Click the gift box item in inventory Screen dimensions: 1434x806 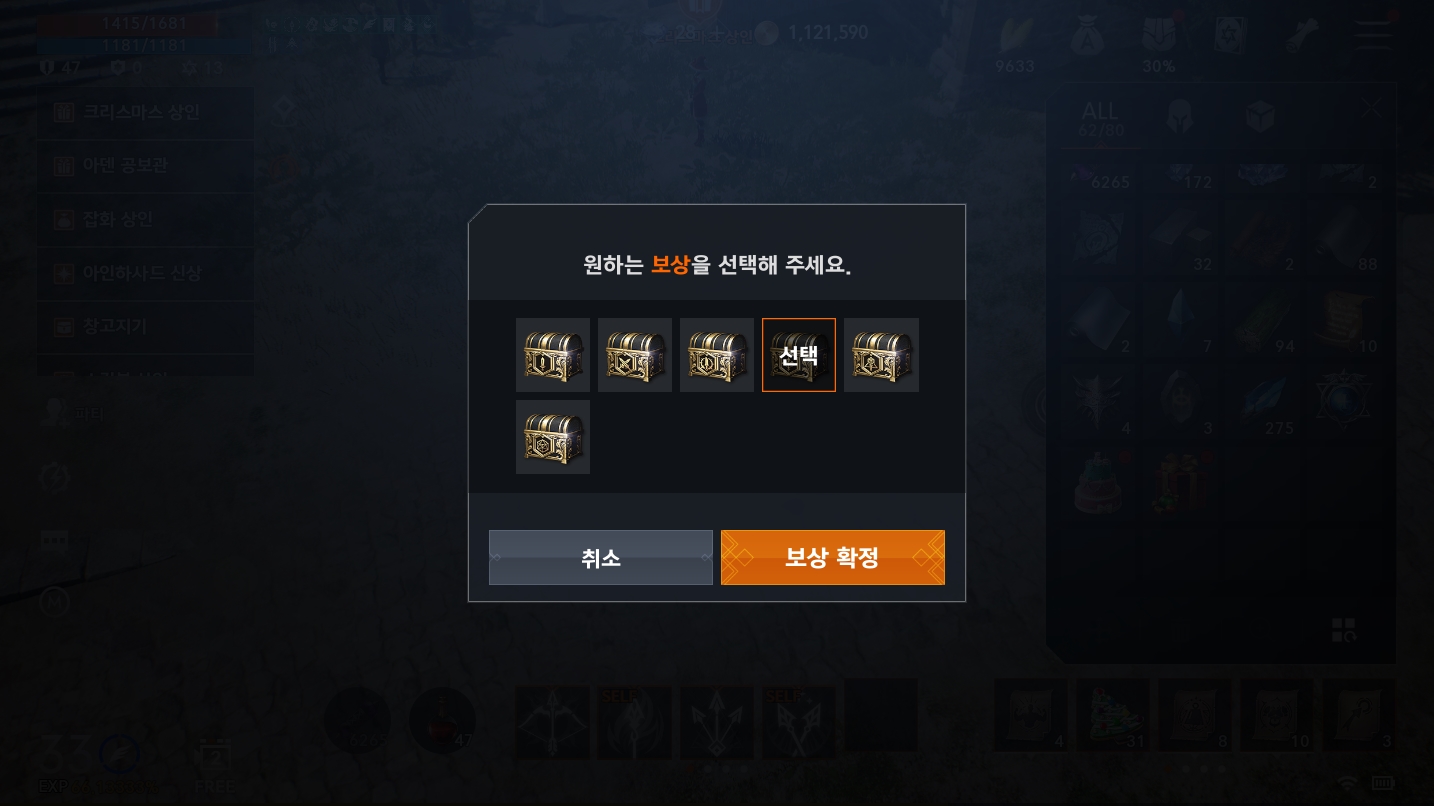pos(1180,483)
